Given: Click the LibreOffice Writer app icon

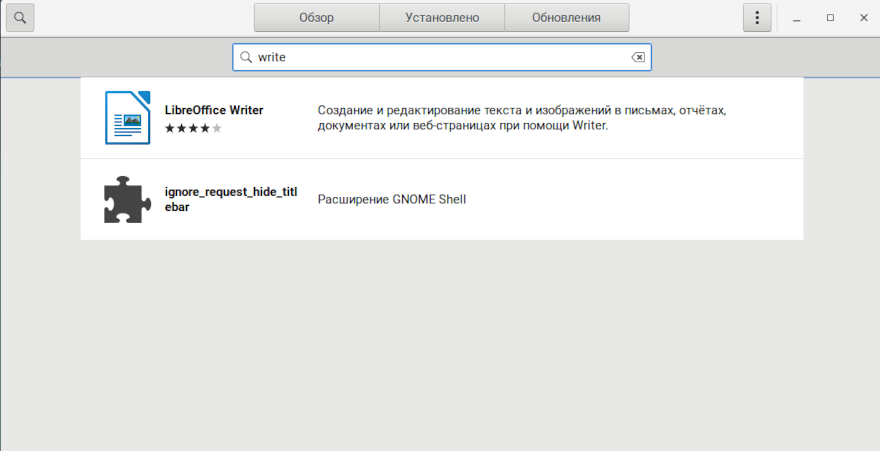Looking at the screenshot, I should click(127, 118).
